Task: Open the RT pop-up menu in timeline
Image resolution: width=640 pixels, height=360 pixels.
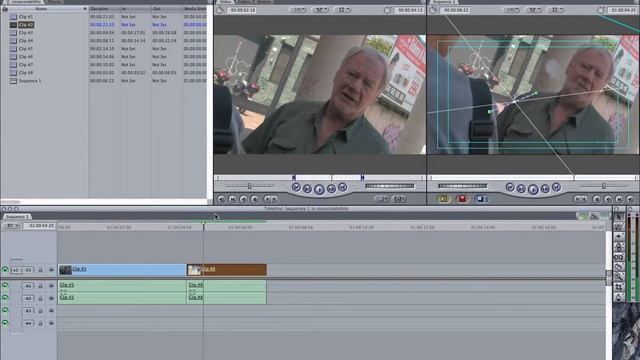Action: [x=11, y=226]
